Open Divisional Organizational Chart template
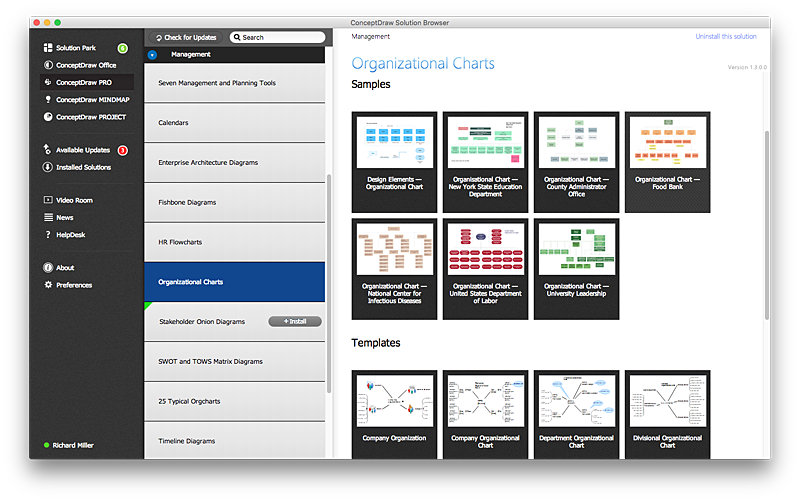800x501 pixels. click(667, 414)
